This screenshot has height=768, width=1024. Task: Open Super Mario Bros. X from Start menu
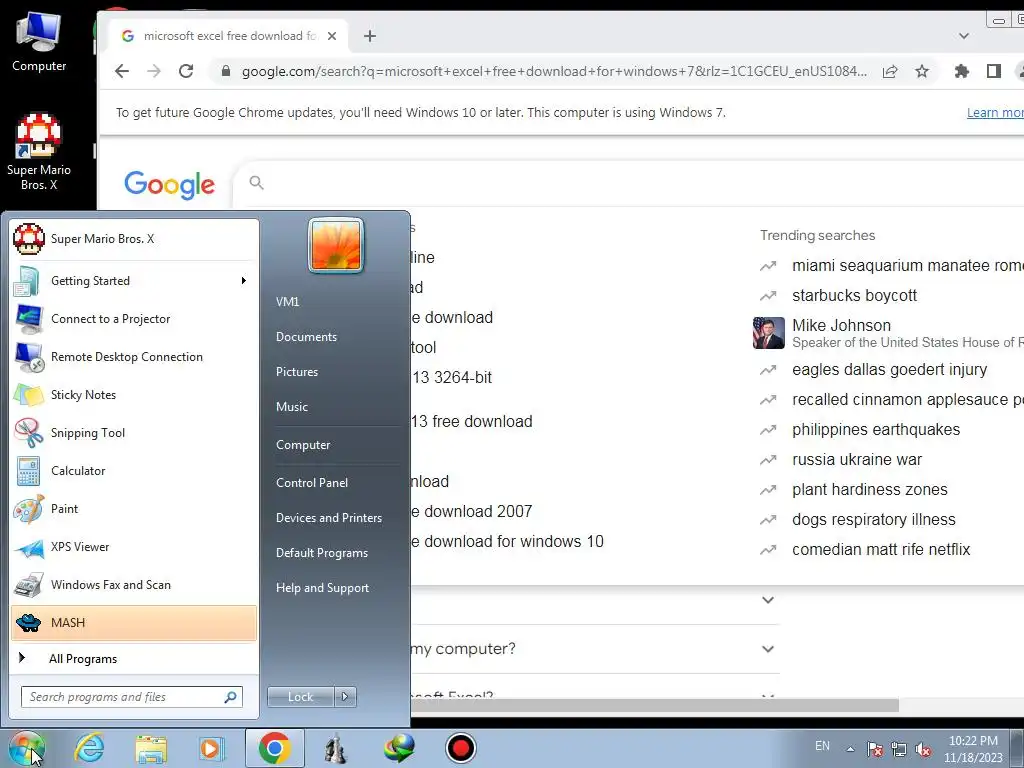coord(134,239)
